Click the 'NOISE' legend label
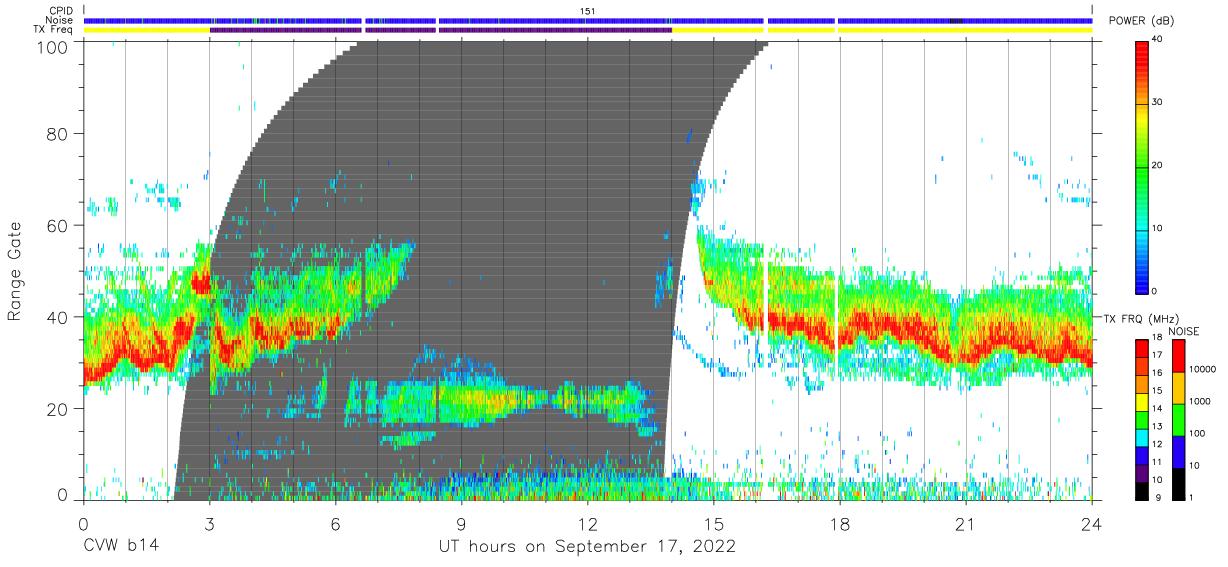1228x567 pixels. tap(1183, 330)
